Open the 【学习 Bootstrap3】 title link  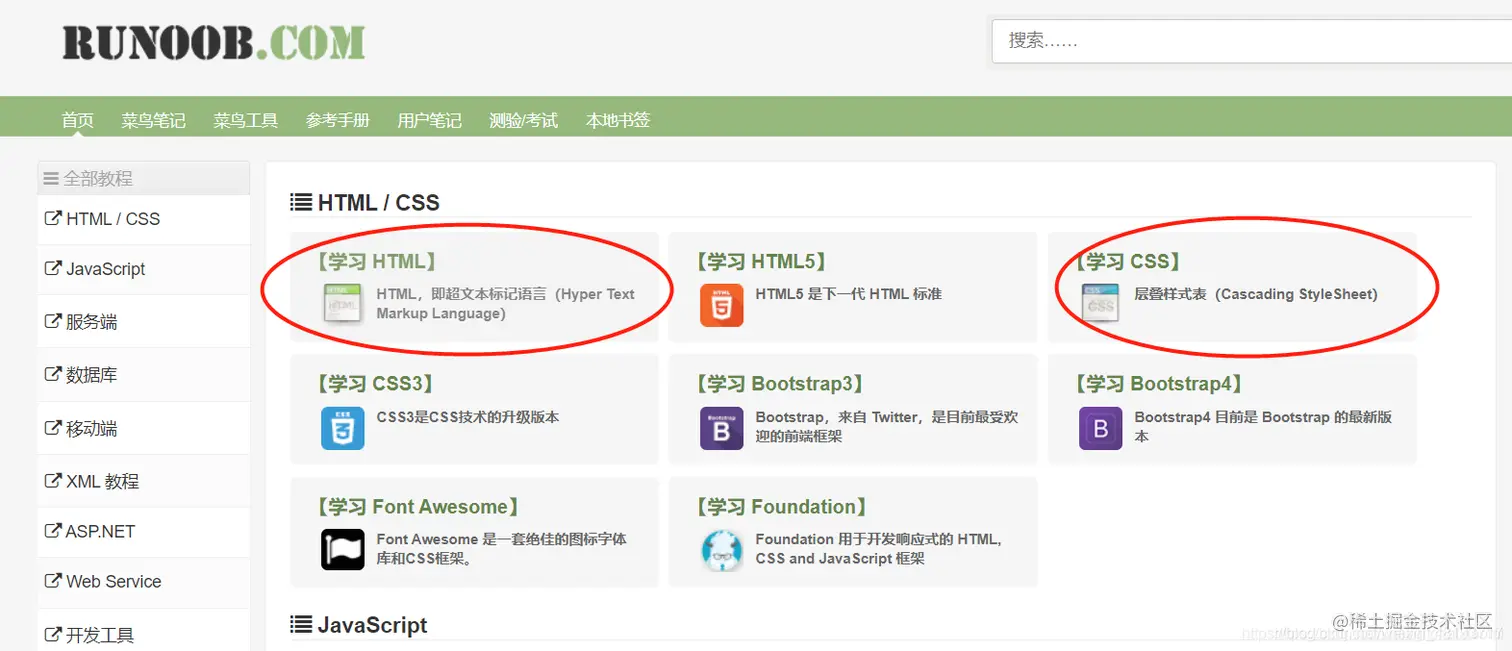(779, 384)
